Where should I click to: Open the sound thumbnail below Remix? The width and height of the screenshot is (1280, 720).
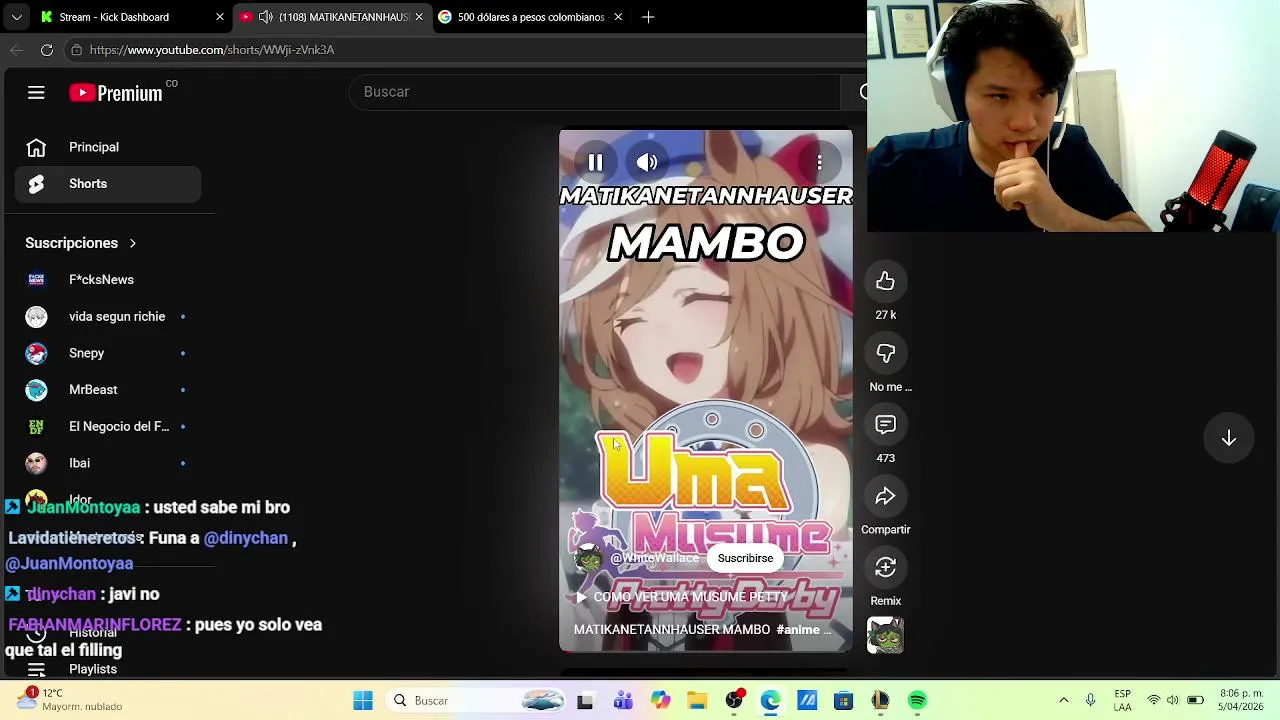pyautogui.click(x=885, y=636)
